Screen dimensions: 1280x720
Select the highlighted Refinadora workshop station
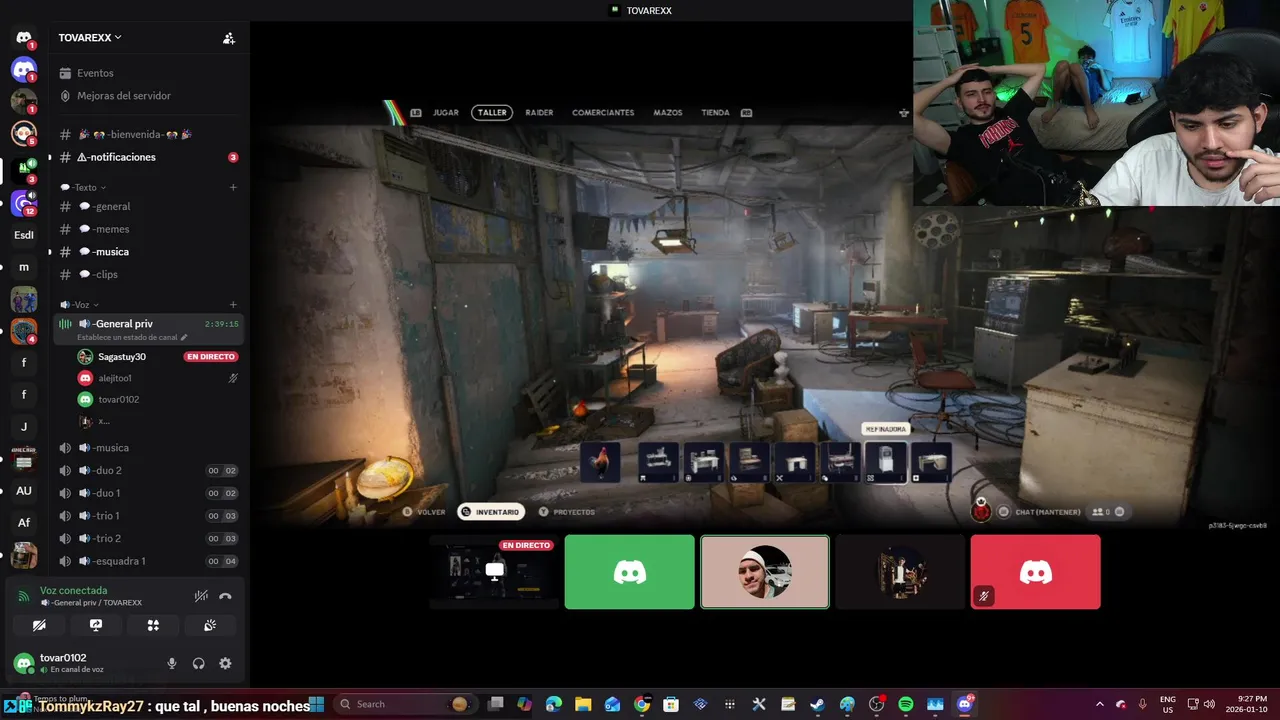885,462
